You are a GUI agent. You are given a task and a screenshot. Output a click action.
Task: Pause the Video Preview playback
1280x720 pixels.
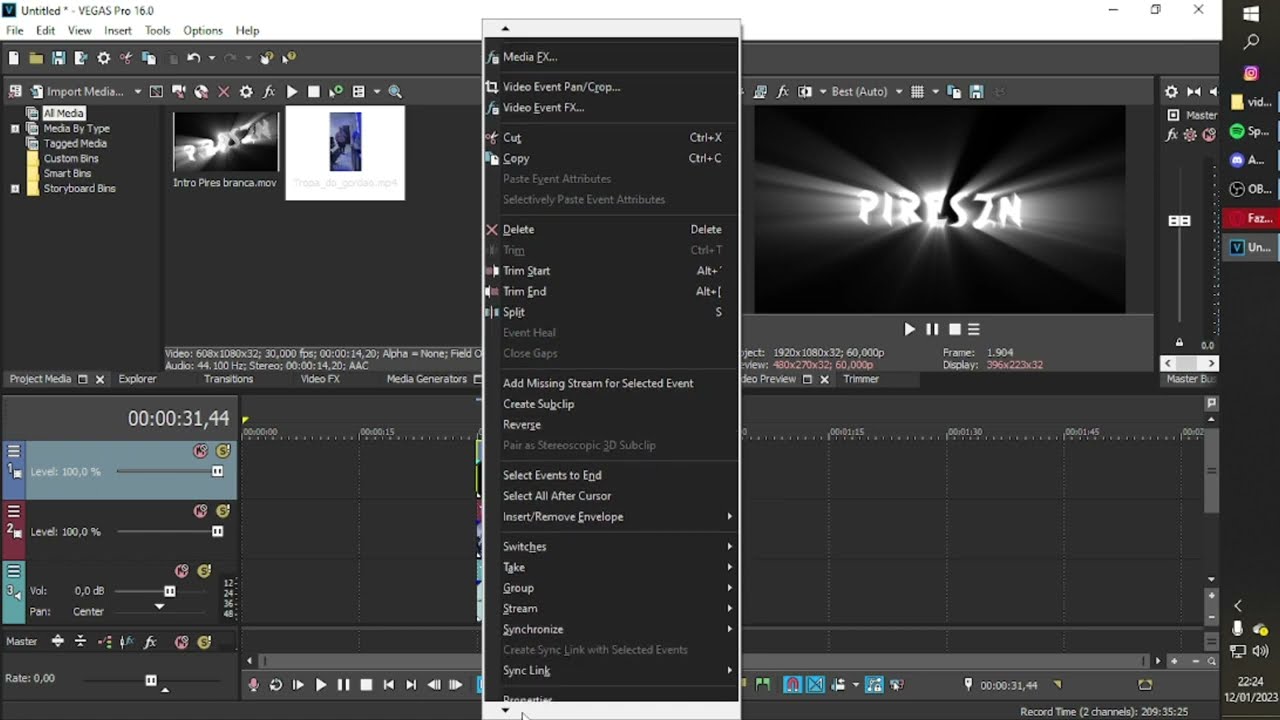(932, 329)
